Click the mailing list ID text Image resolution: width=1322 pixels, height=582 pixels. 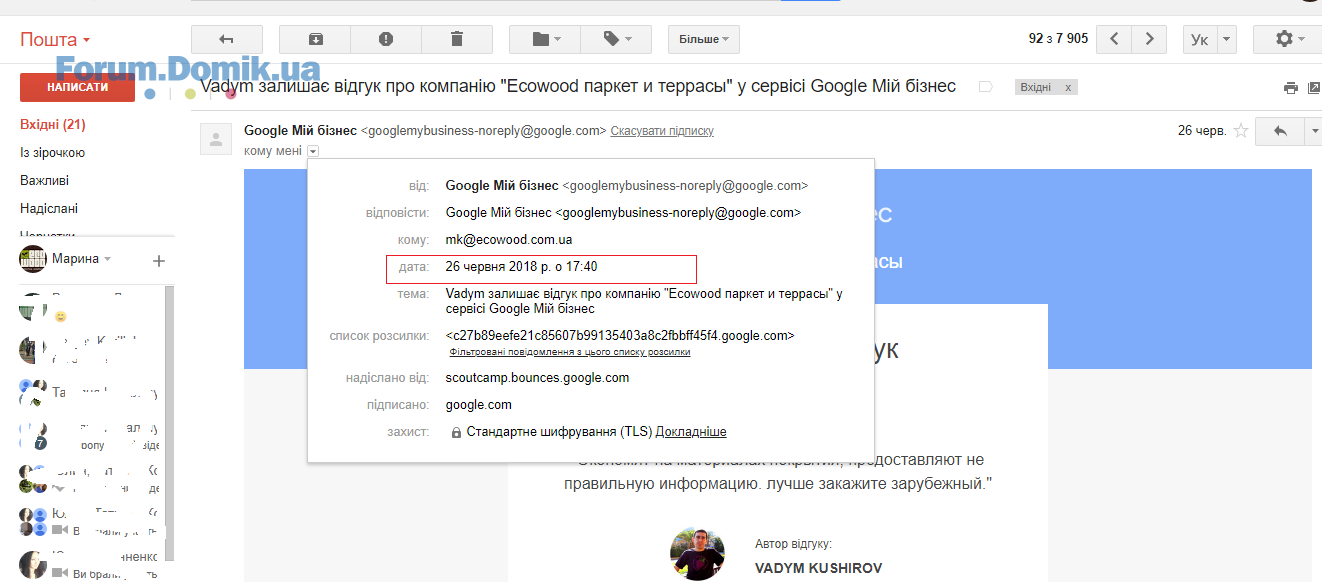621,336
